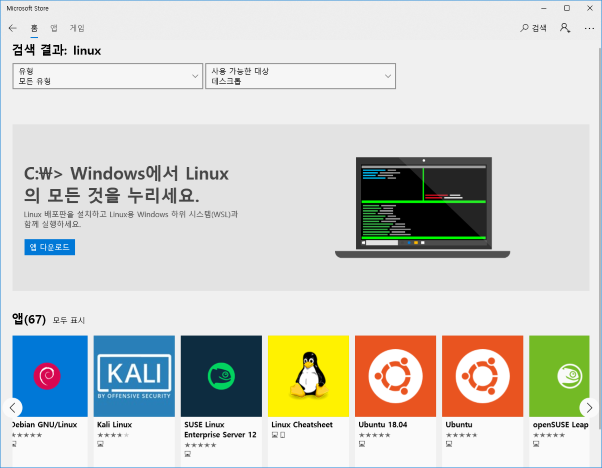Viewport: 602px width, 468px height.
Task: Click the PC device icon under openSUSE Leap
Action: [536, 444]
